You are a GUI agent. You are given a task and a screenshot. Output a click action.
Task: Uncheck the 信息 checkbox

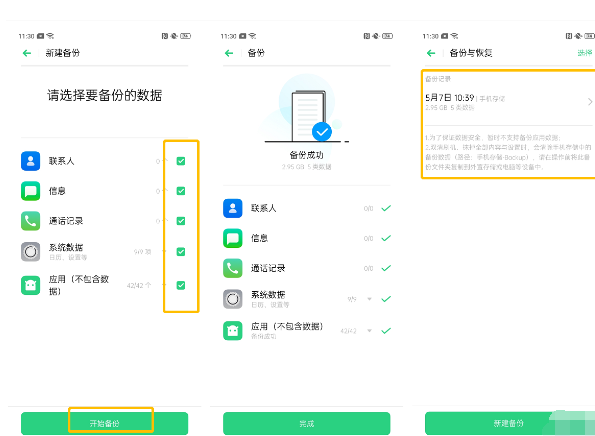pos(181,191)
